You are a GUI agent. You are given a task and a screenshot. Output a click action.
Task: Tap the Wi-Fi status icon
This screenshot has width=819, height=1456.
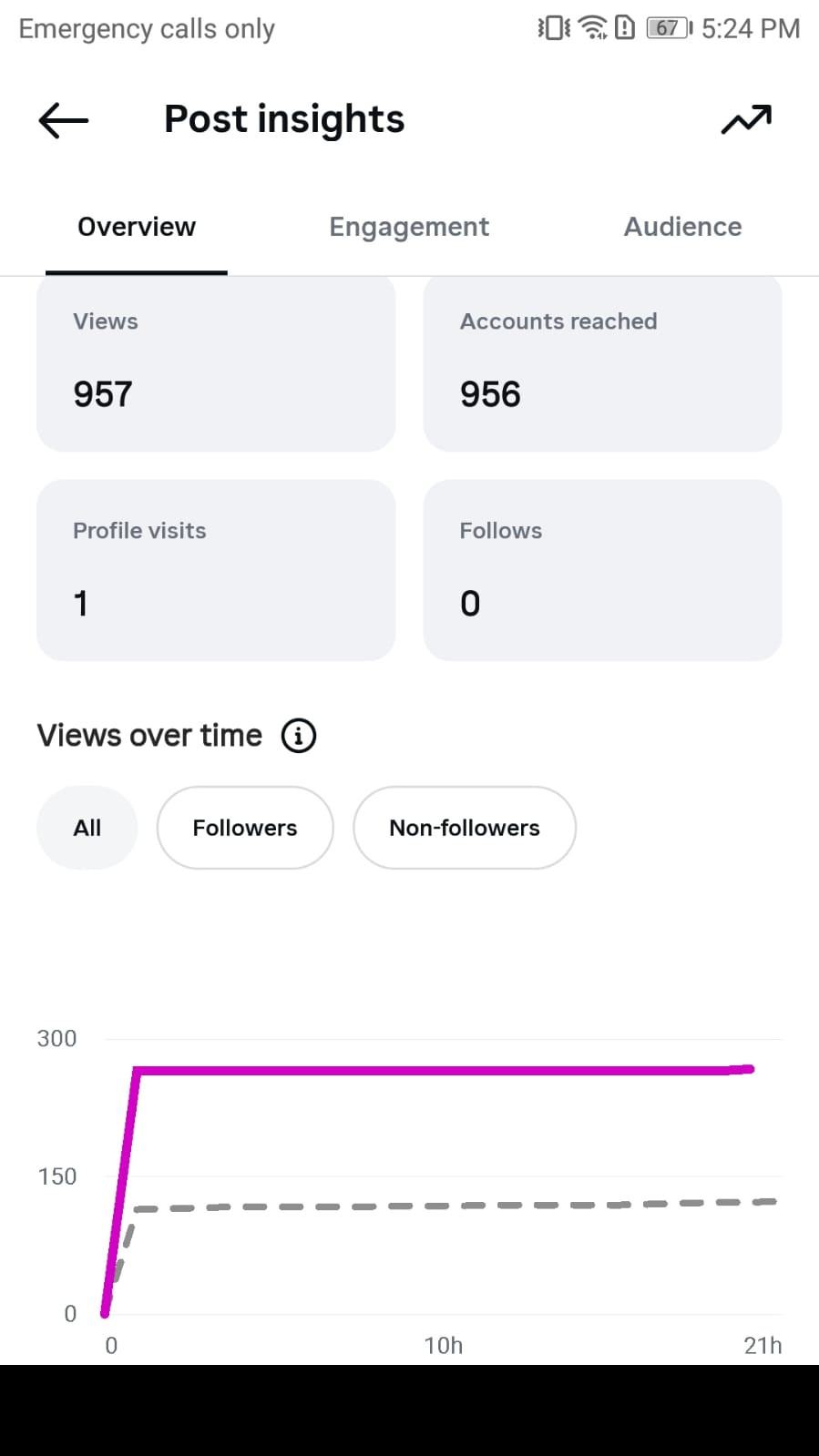593,28
